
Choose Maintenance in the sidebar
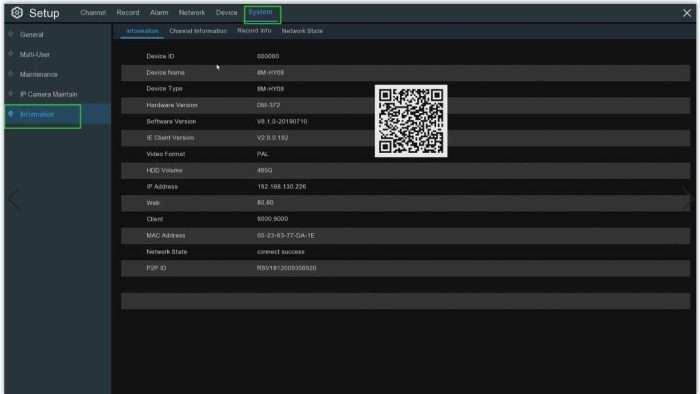[x=38, y=75]
